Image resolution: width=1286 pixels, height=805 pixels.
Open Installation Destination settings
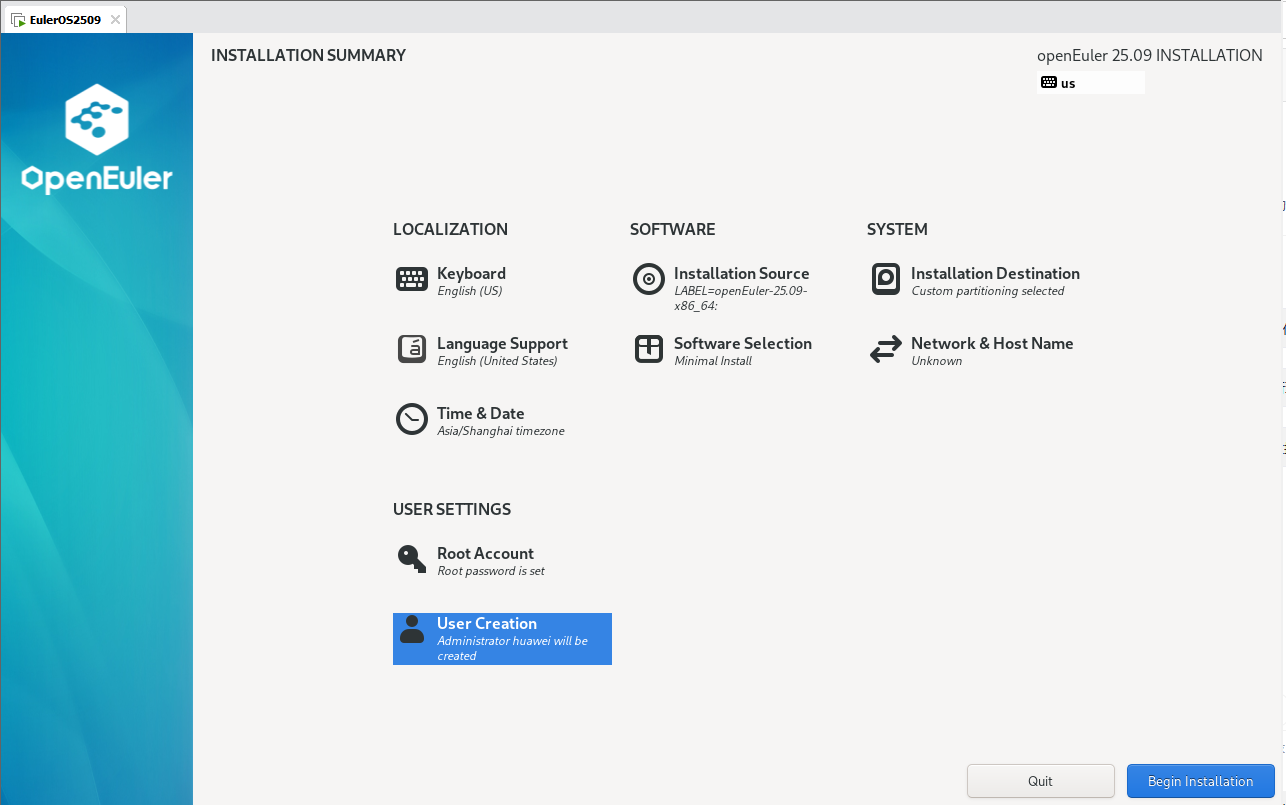tap(995, 273)
